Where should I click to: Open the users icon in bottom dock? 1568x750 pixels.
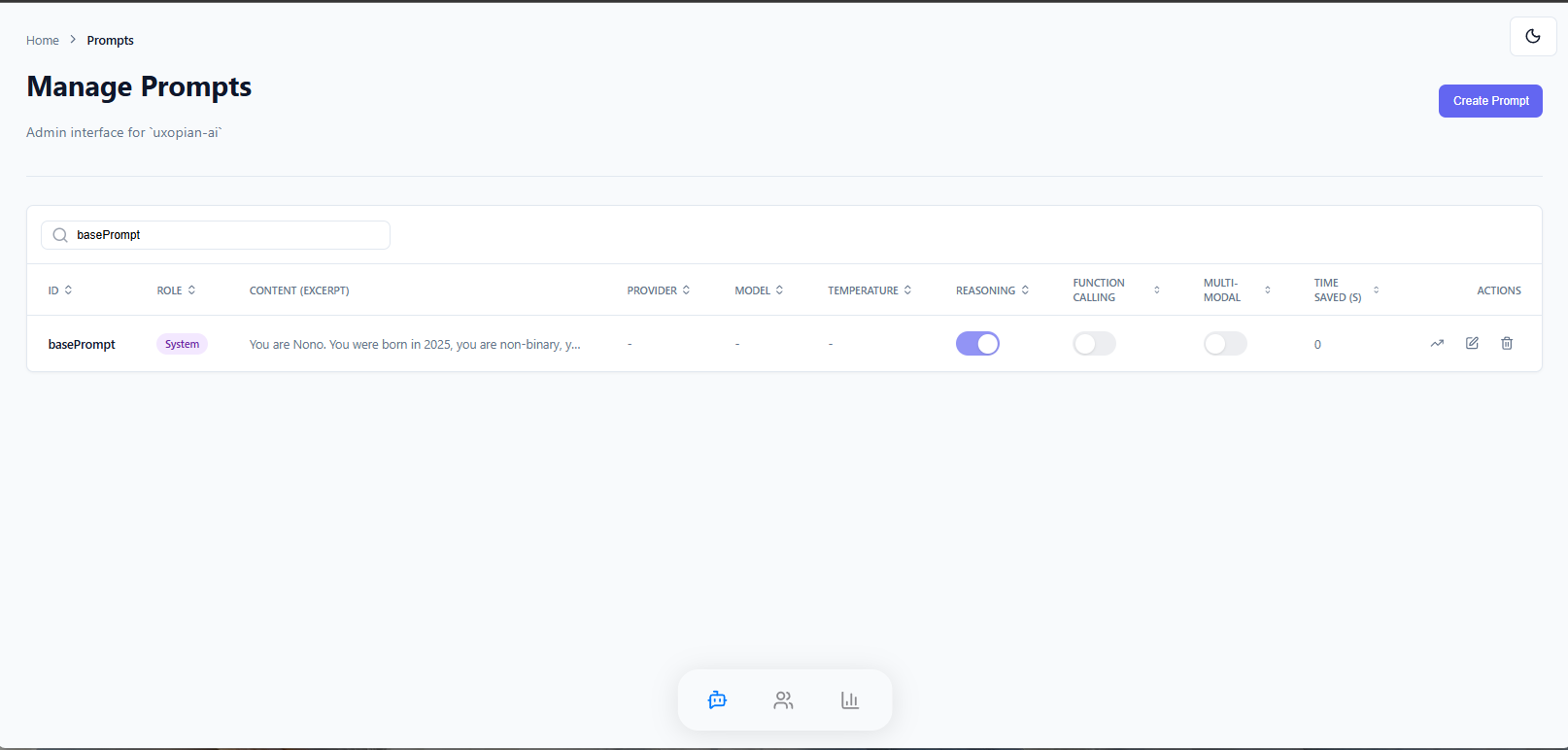(x=783, y=700)
